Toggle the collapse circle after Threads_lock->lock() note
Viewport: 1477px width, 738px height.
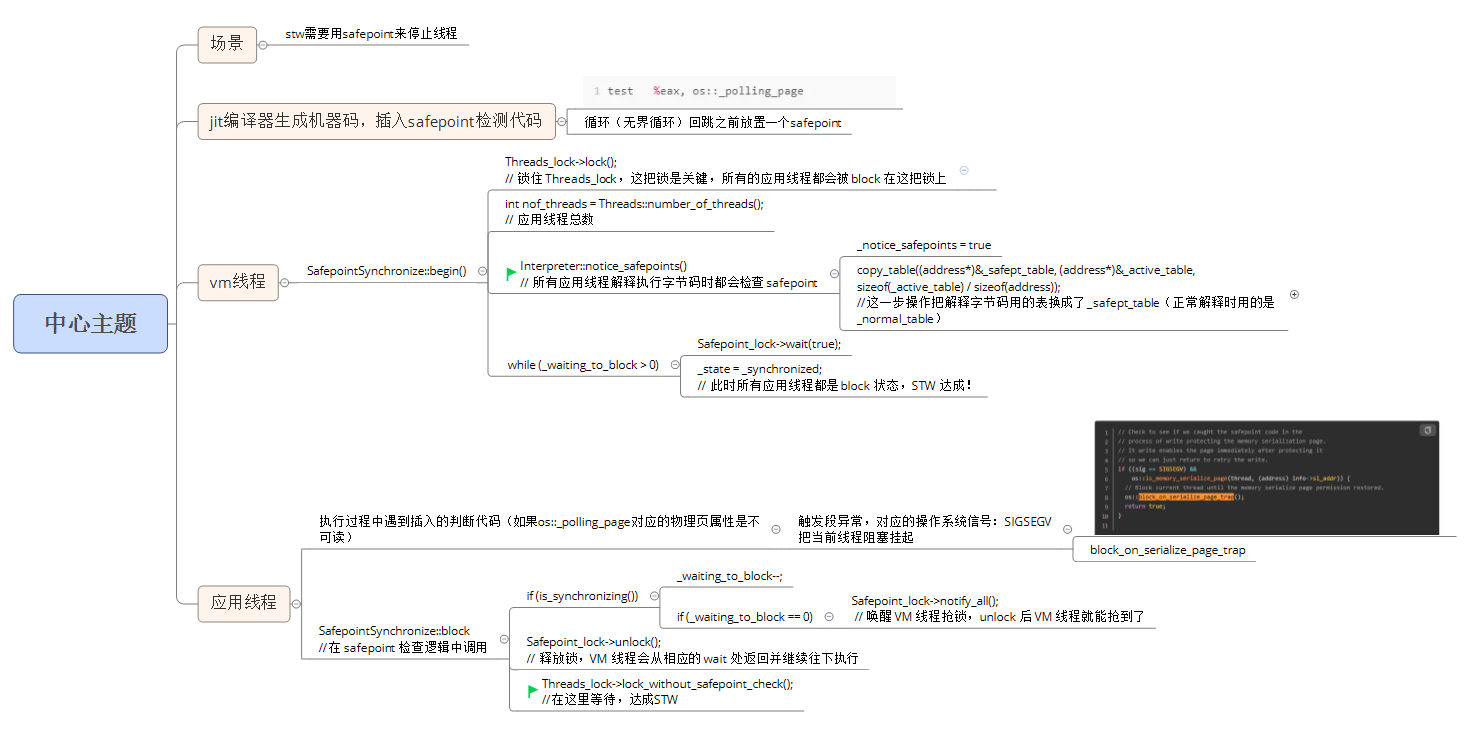[x=964, y=170]
